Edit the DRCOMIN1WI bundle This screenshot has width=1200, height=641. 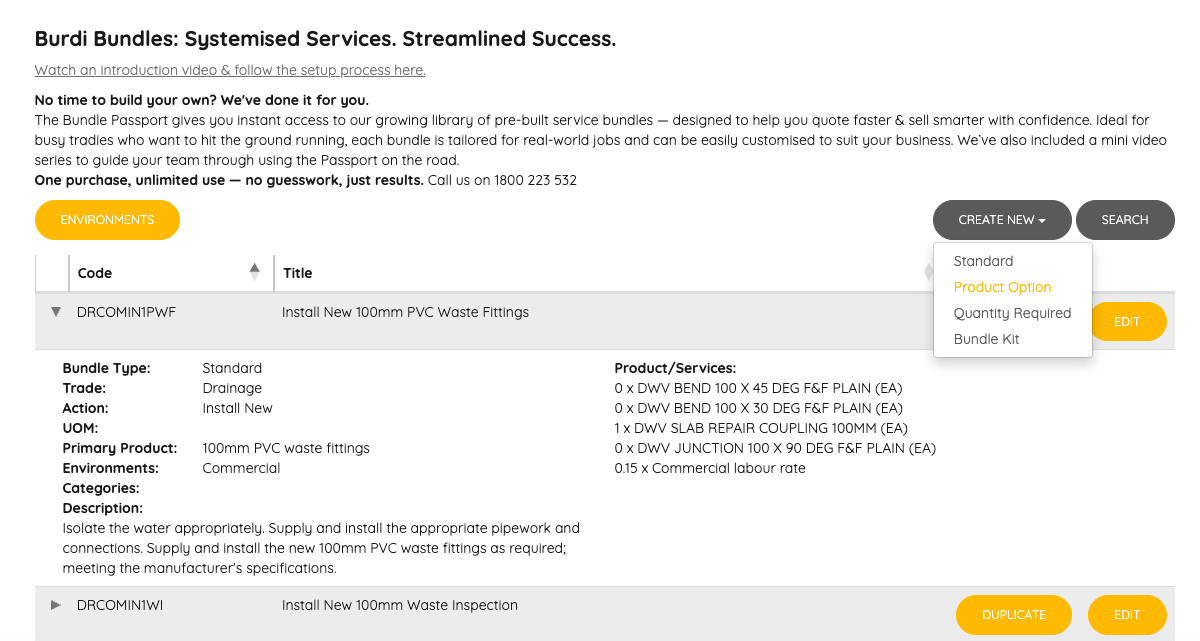pyautogui.click(x=1127, y=615)
